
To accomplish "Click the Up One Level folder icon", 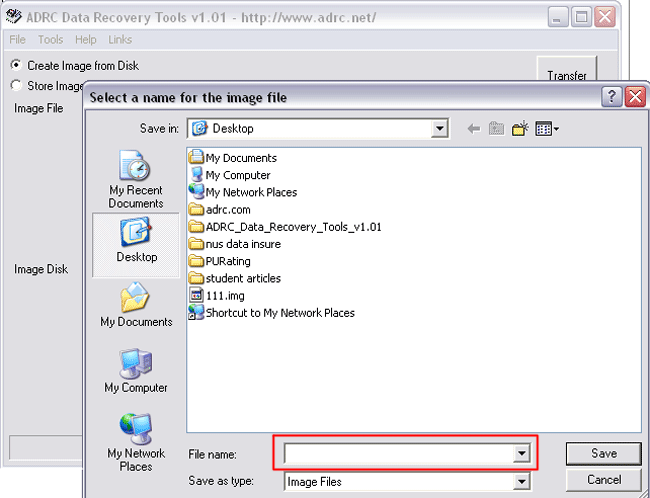I will point(497,129).
